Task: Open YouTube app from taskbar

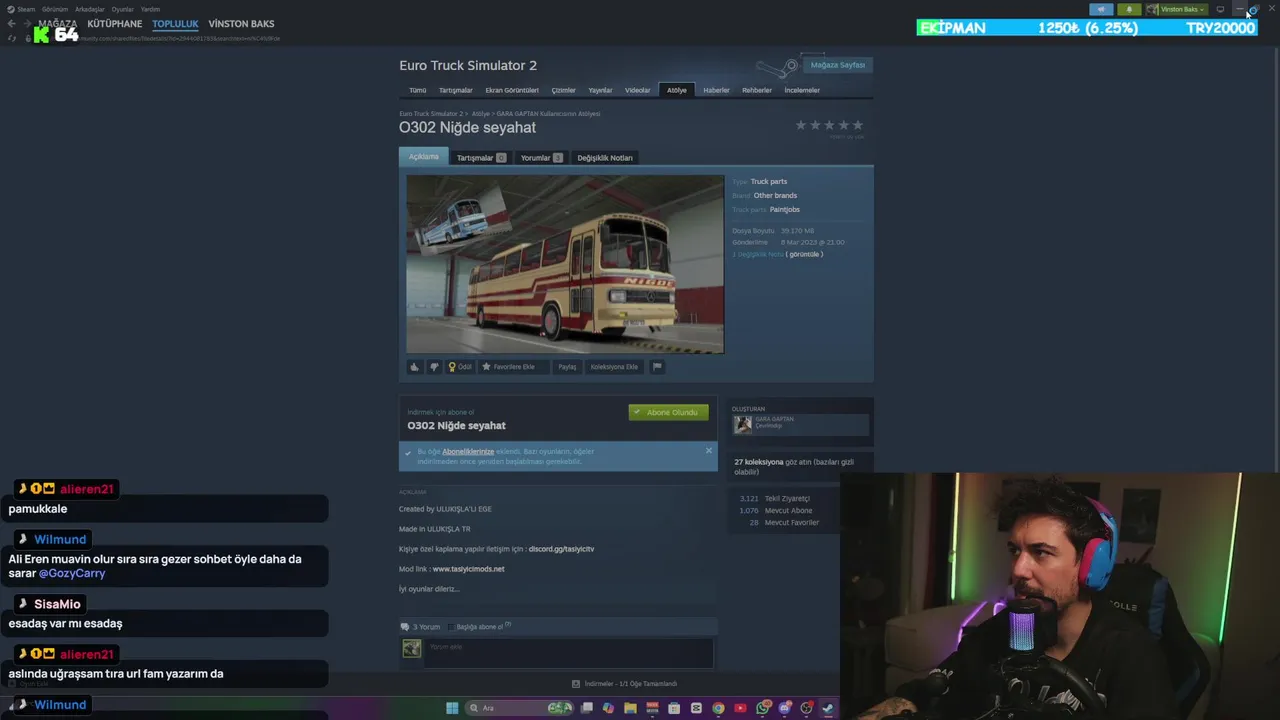Action: (x=740, y=708)
